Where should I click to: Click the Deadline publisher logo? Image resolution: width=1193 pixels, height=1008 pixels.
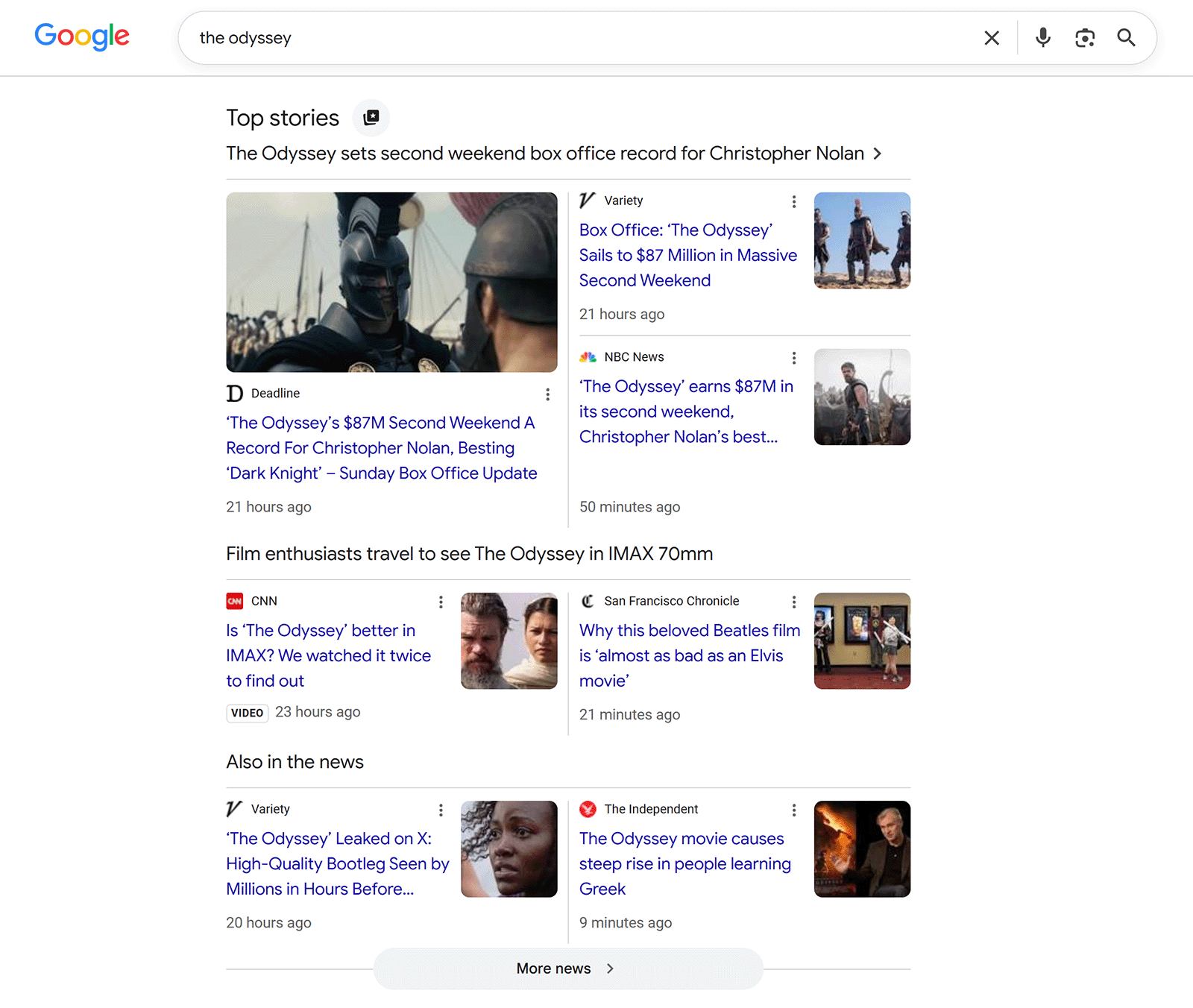[x=235, y=394]
